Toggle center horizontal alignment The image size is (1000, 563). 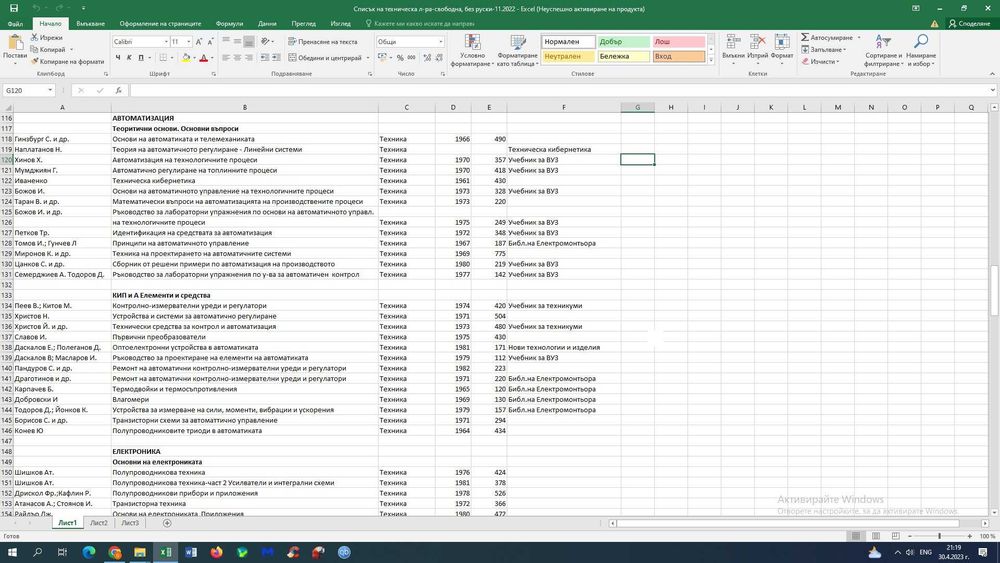coord(237,57)
